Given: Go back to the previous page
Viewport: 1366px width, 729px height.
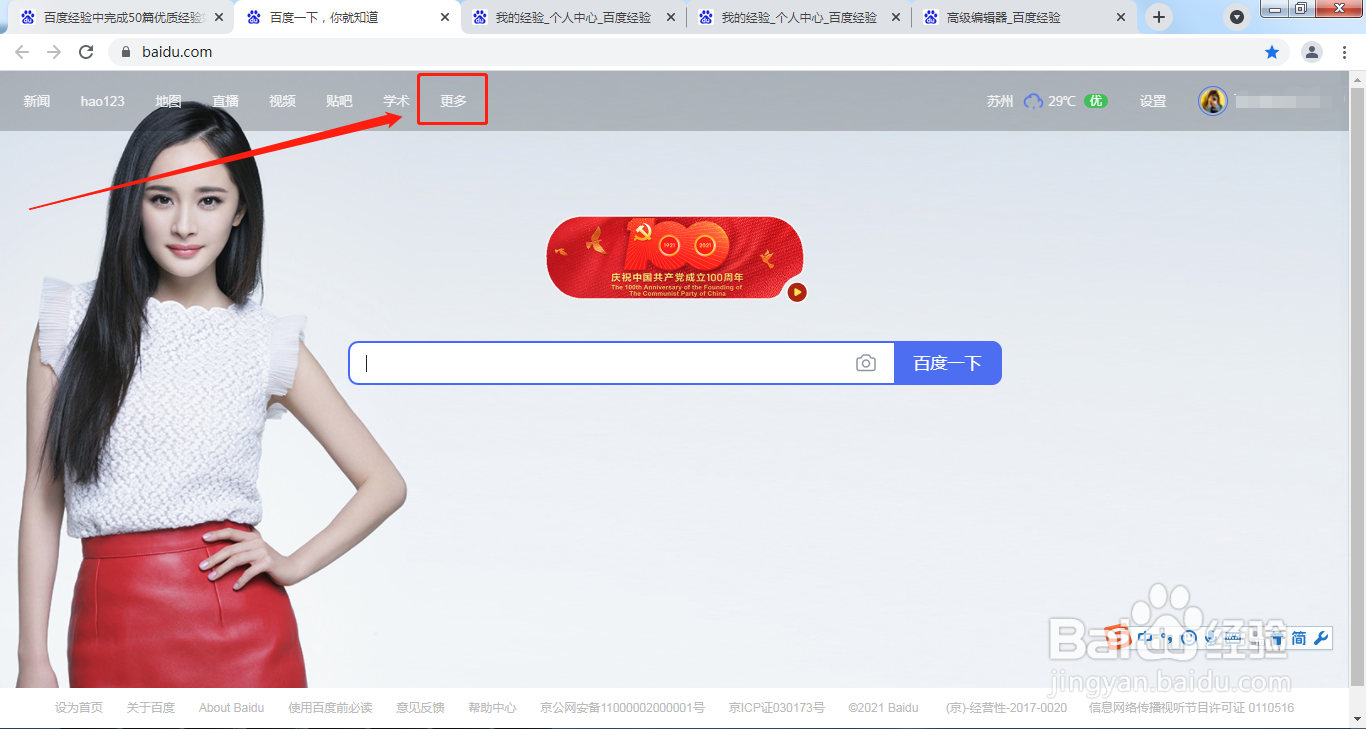Looking at the screenshot, I should (22, 52).
